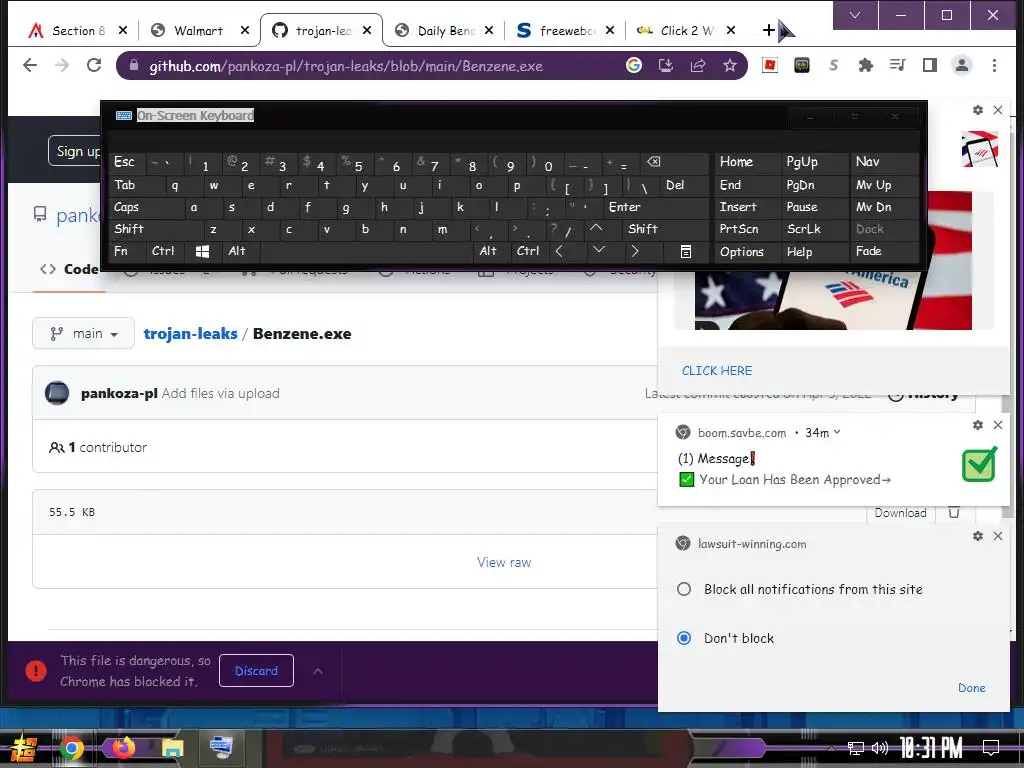
Task: Open the tab search dropdown arrow
Action: pos(855,15)
